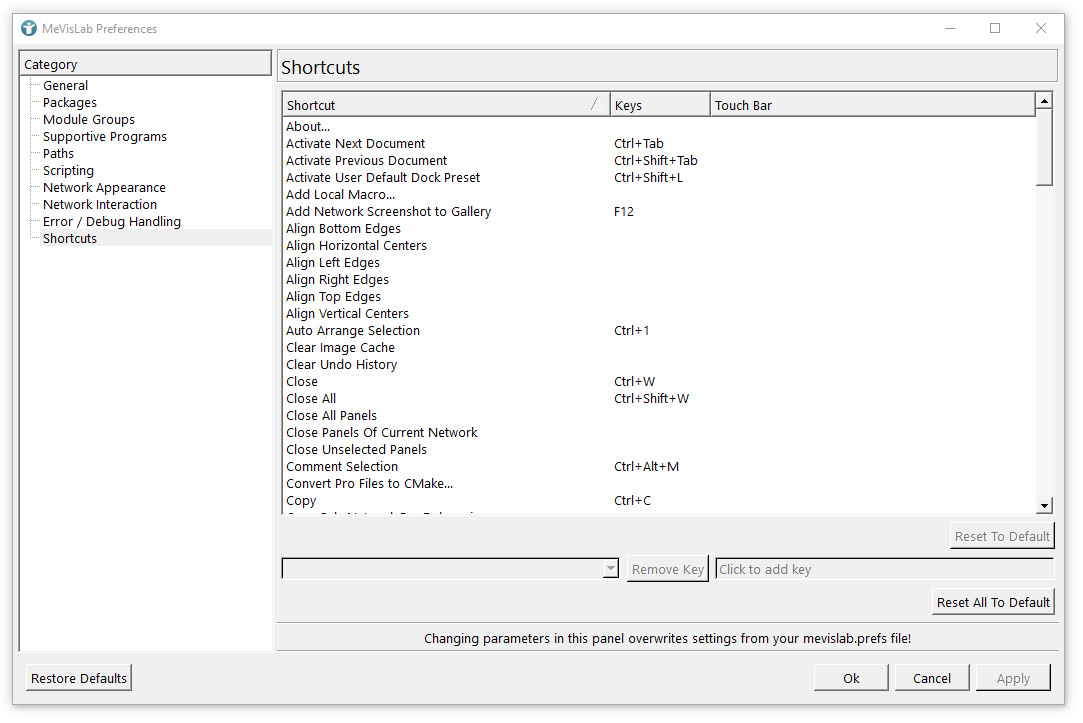Click the scroll down arrow in shortcuts list
The image size is (1083, 723).
pos(1044,507)
